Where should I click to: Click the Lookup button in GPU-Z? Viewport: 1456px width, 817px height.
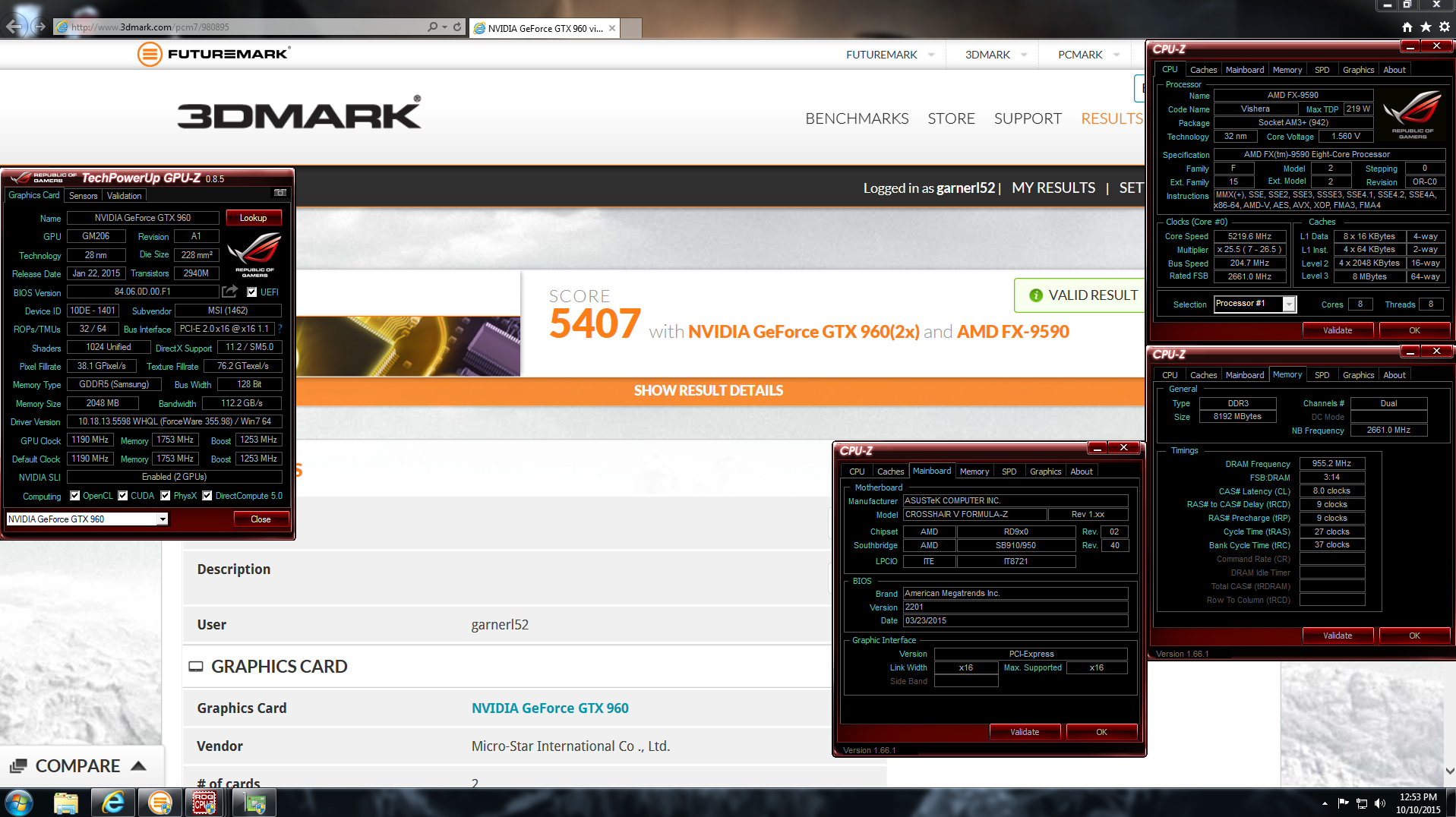point(253,218)
